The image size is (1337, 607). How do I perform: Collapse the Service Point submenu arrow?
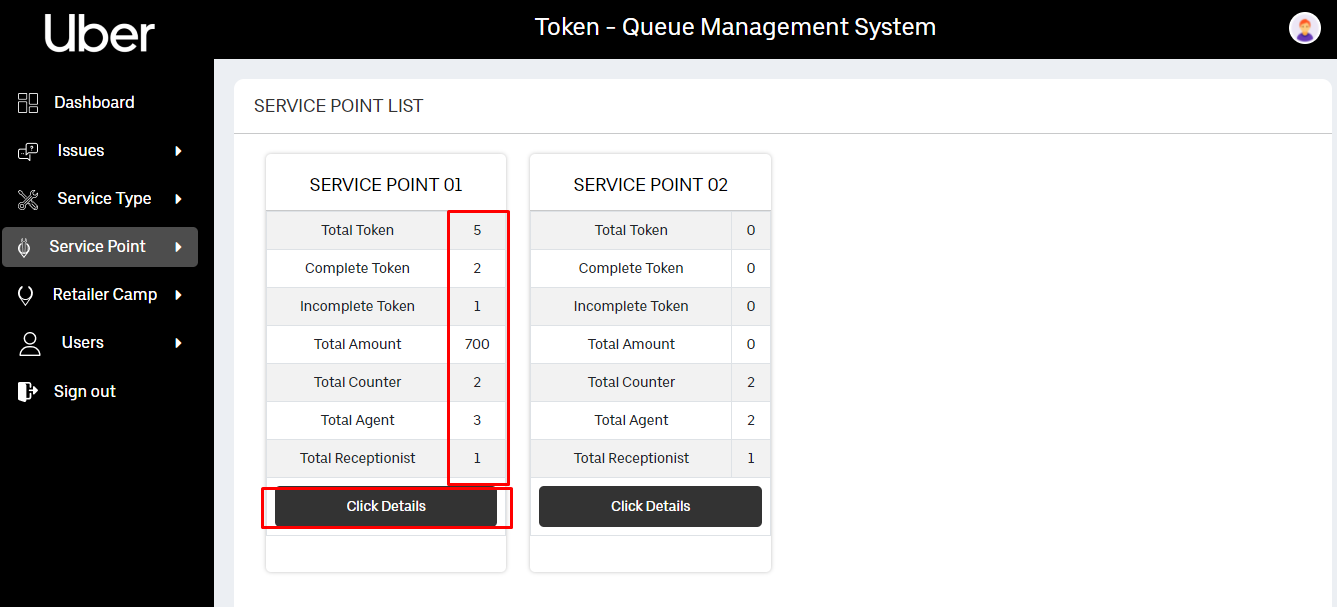point(179,247)
